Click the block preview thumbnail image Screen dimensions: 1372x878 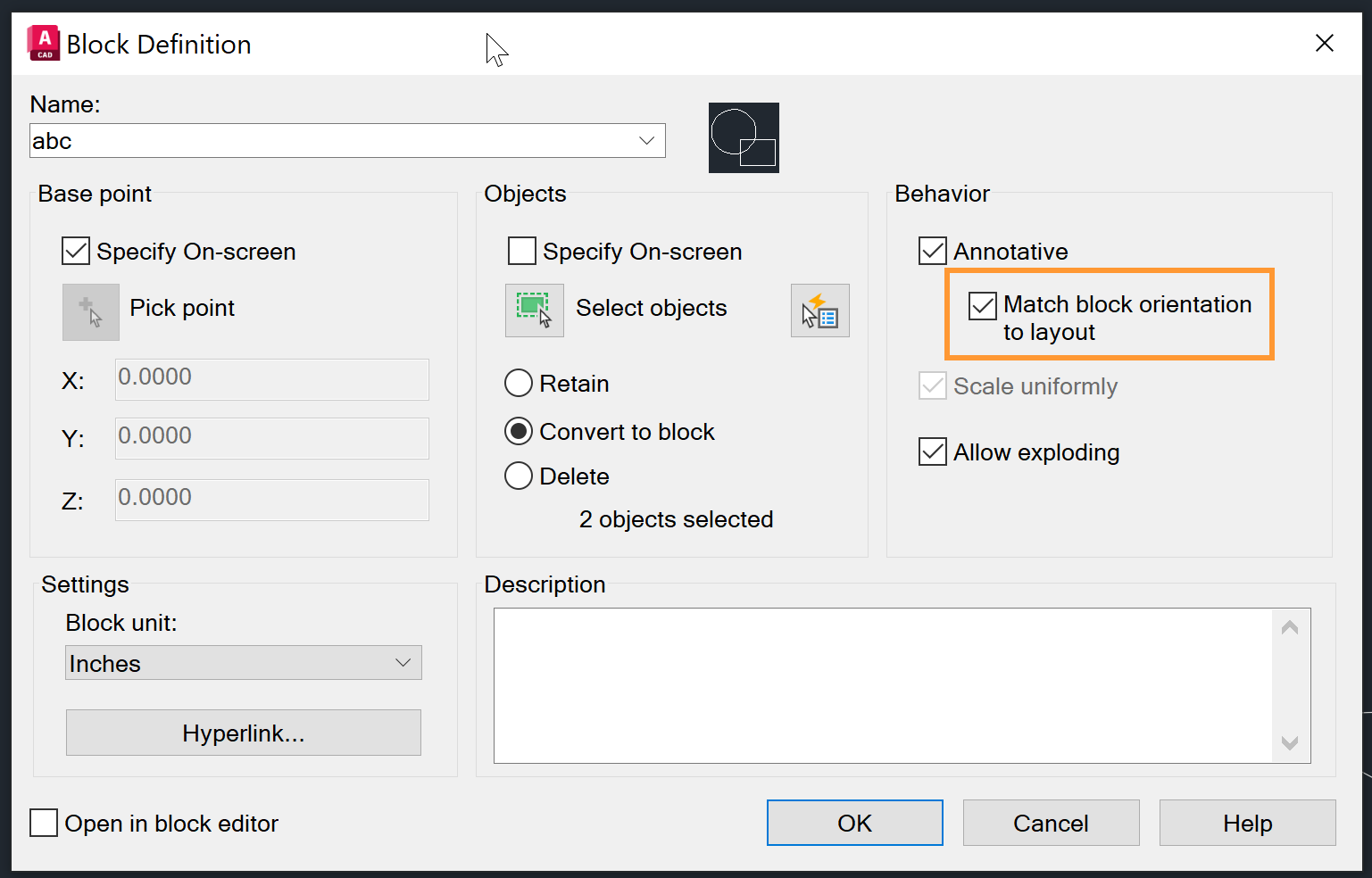click(x=743, y=137)
